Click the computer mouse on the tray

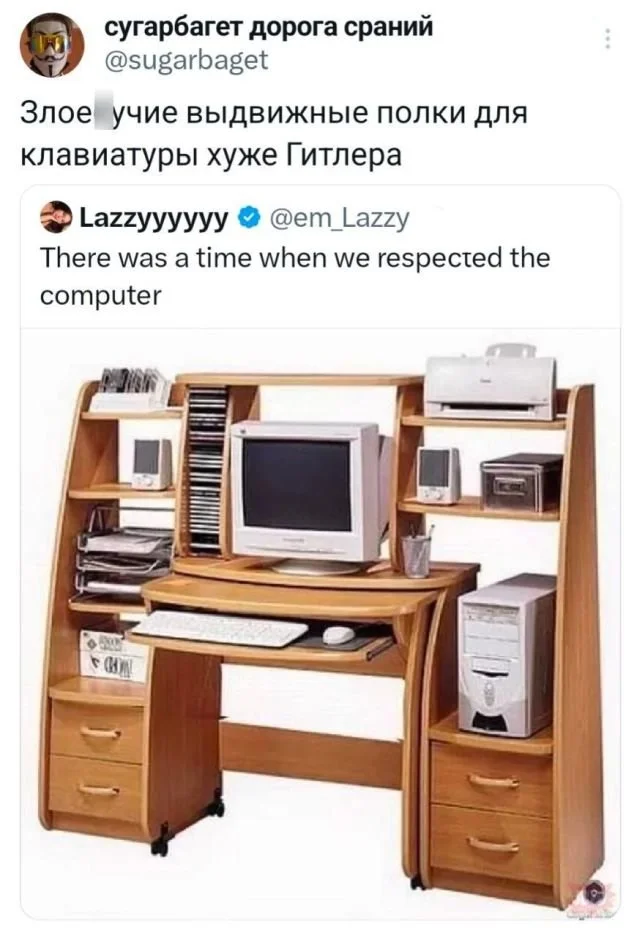[339, 635]
